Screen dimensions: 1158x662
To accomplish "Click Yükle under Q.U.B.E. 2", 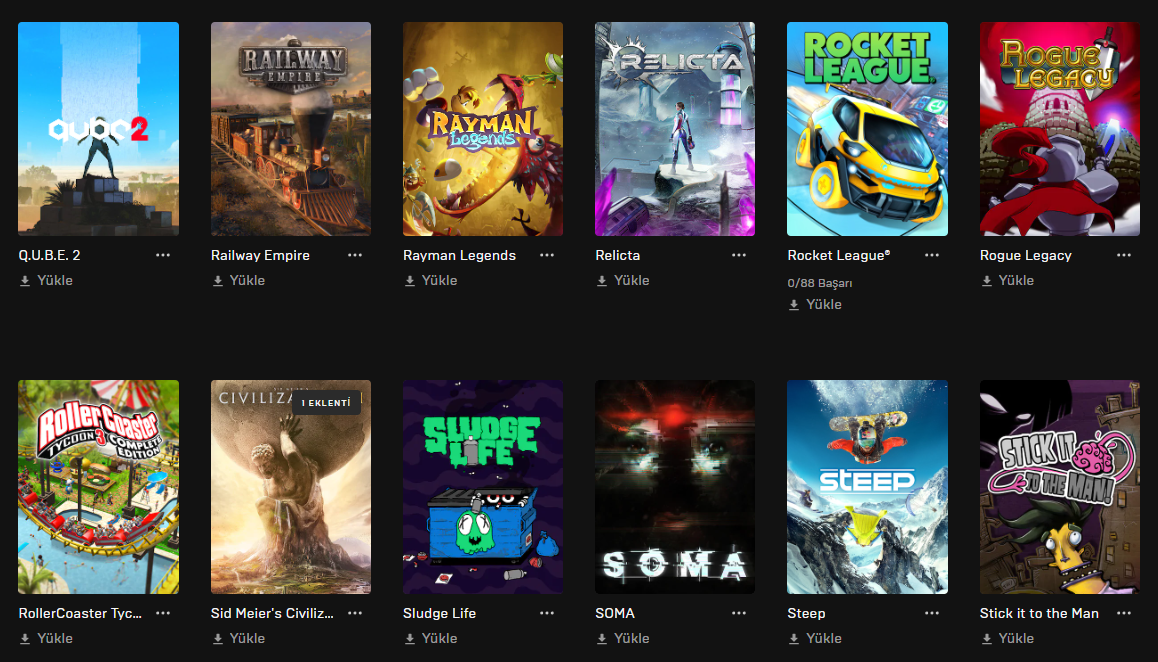I will [x=46, y=281].
